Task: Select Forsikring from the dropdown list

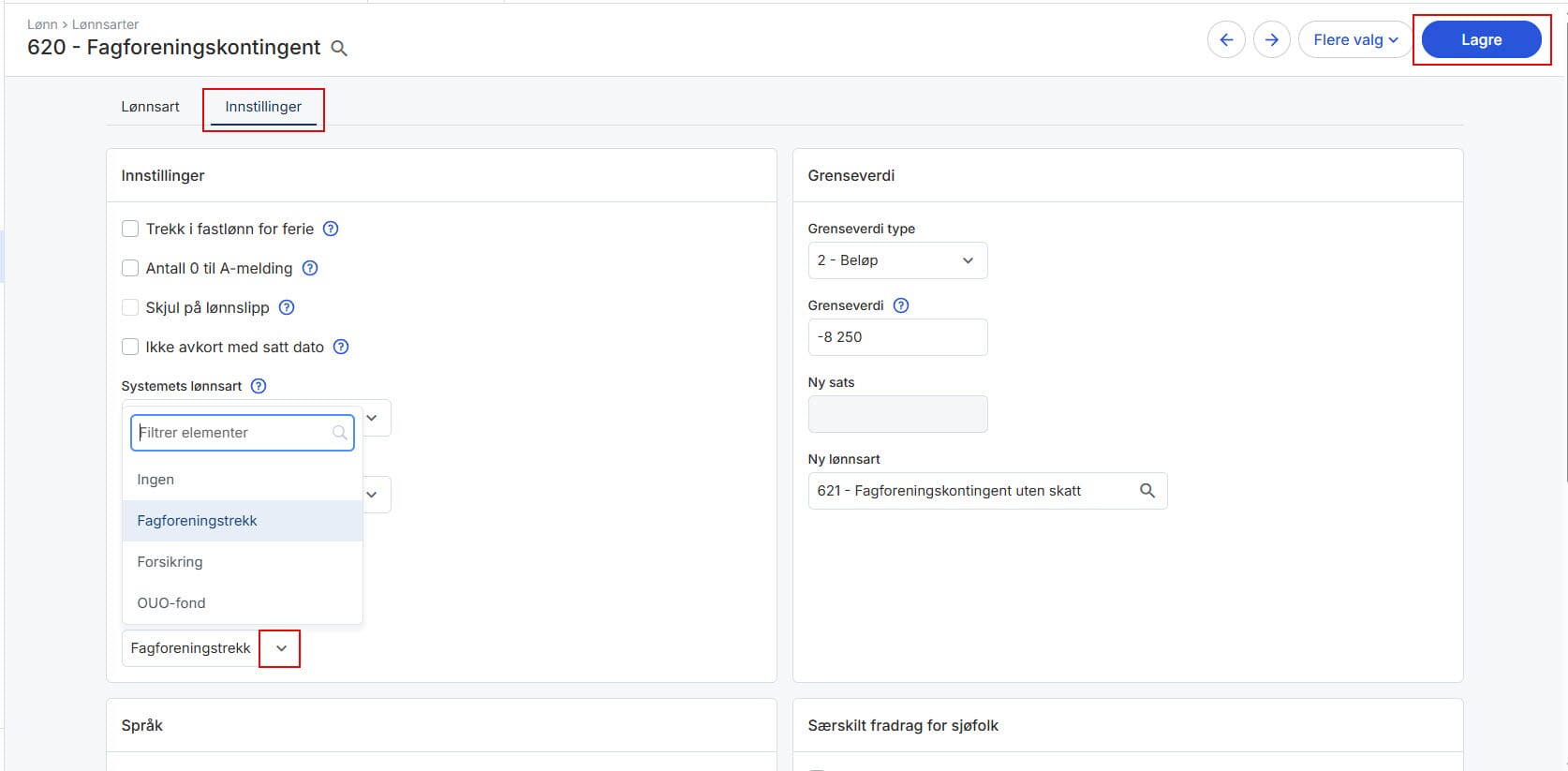Action: pos(170,562)
